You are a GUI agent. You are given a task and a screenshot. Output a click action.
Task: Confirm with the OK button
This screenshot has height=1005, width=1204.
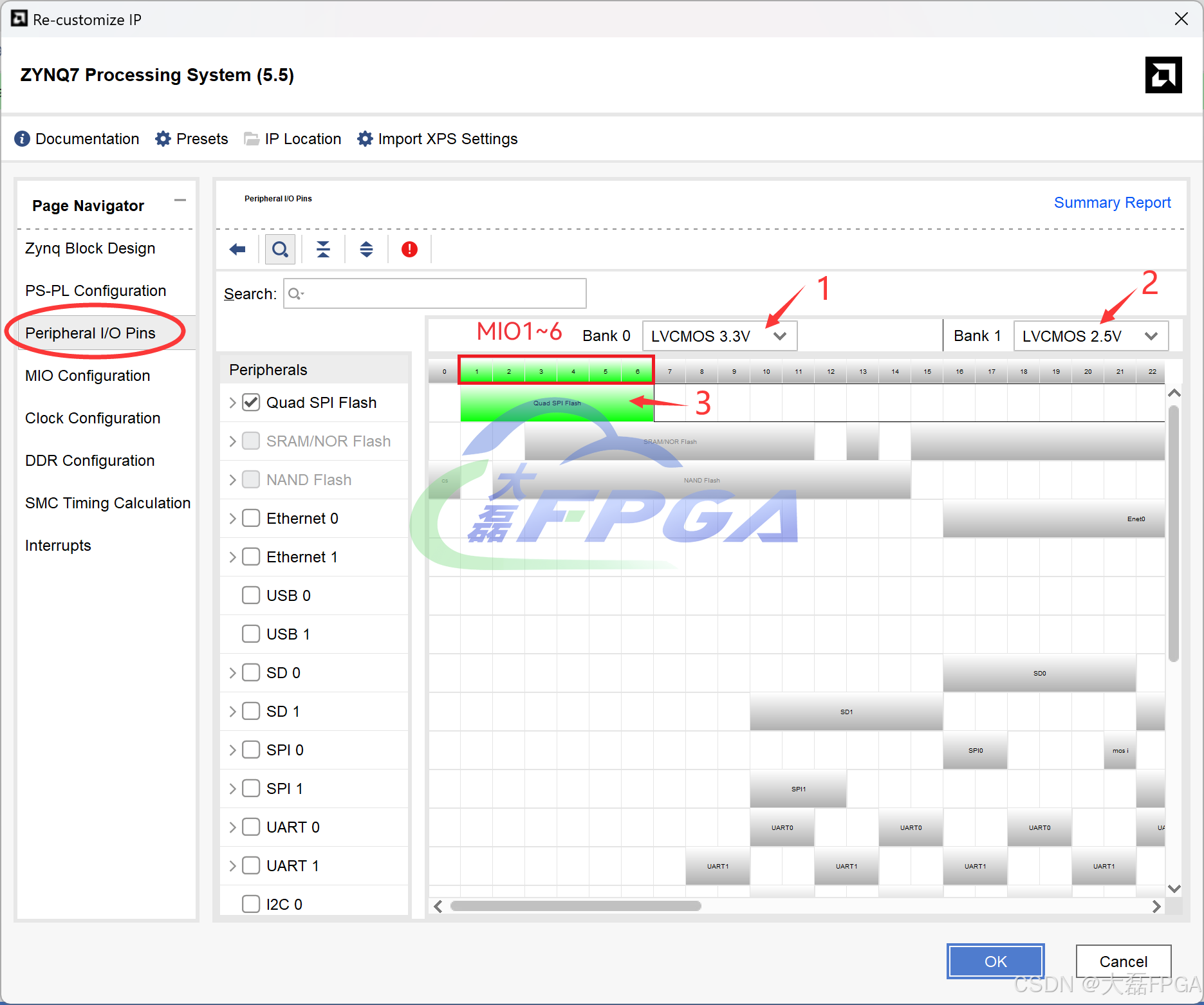tap(995, 961)
